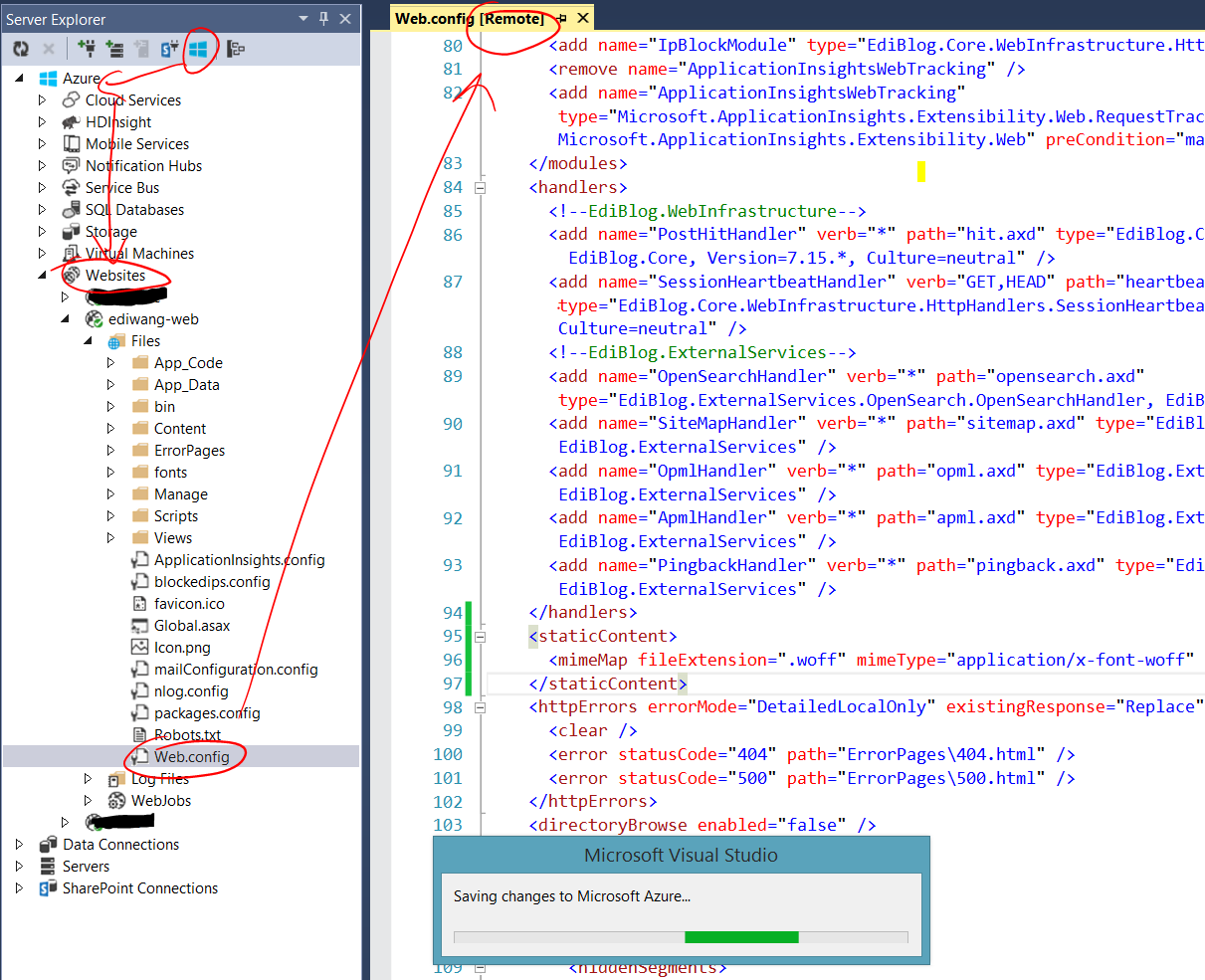Image resolution: width=1205 pixels, height=980 pixels.
Task: Click the favicon.ico file icon
Action: 139,603
